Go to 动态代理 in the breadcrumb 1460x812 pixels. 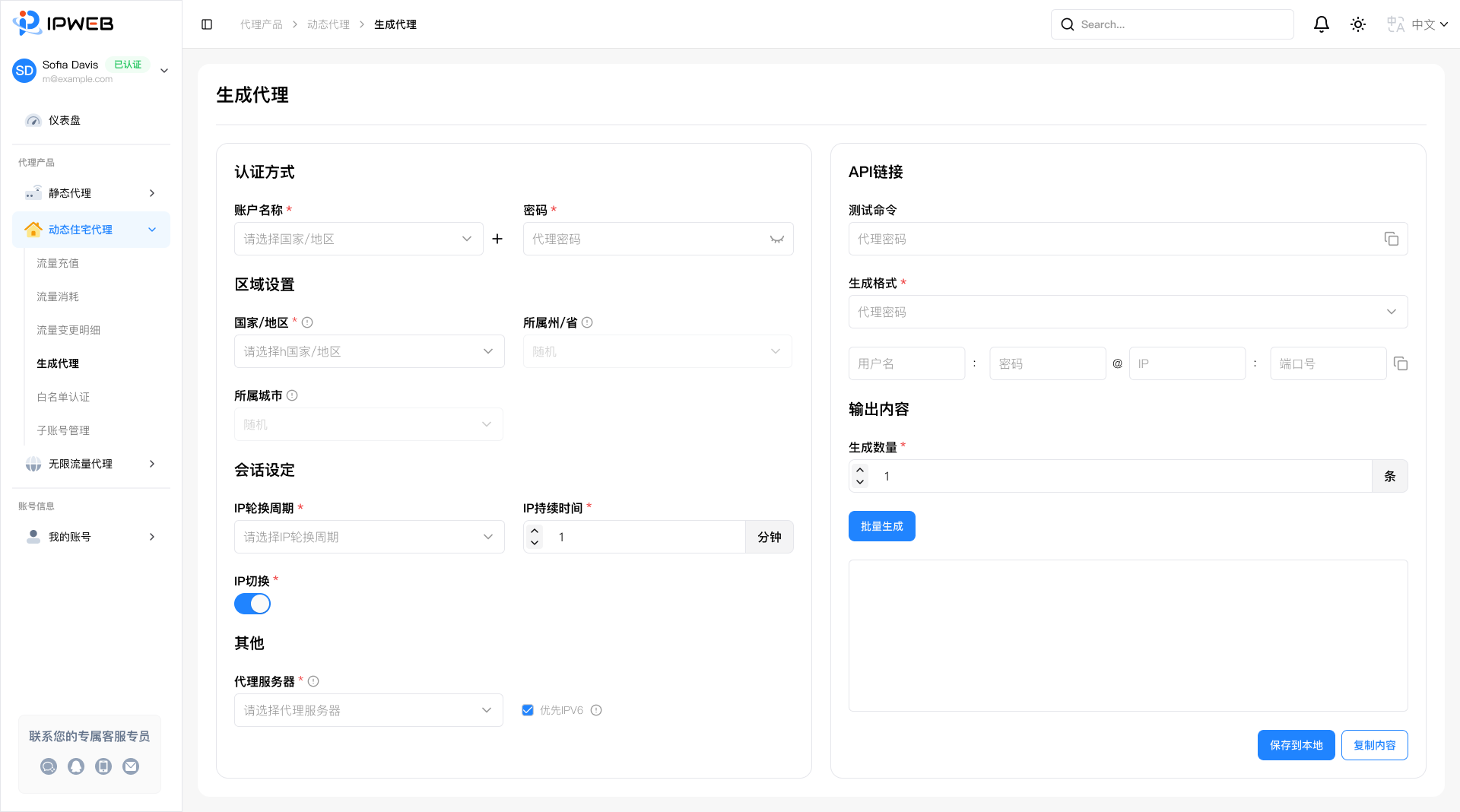[328, 24]
